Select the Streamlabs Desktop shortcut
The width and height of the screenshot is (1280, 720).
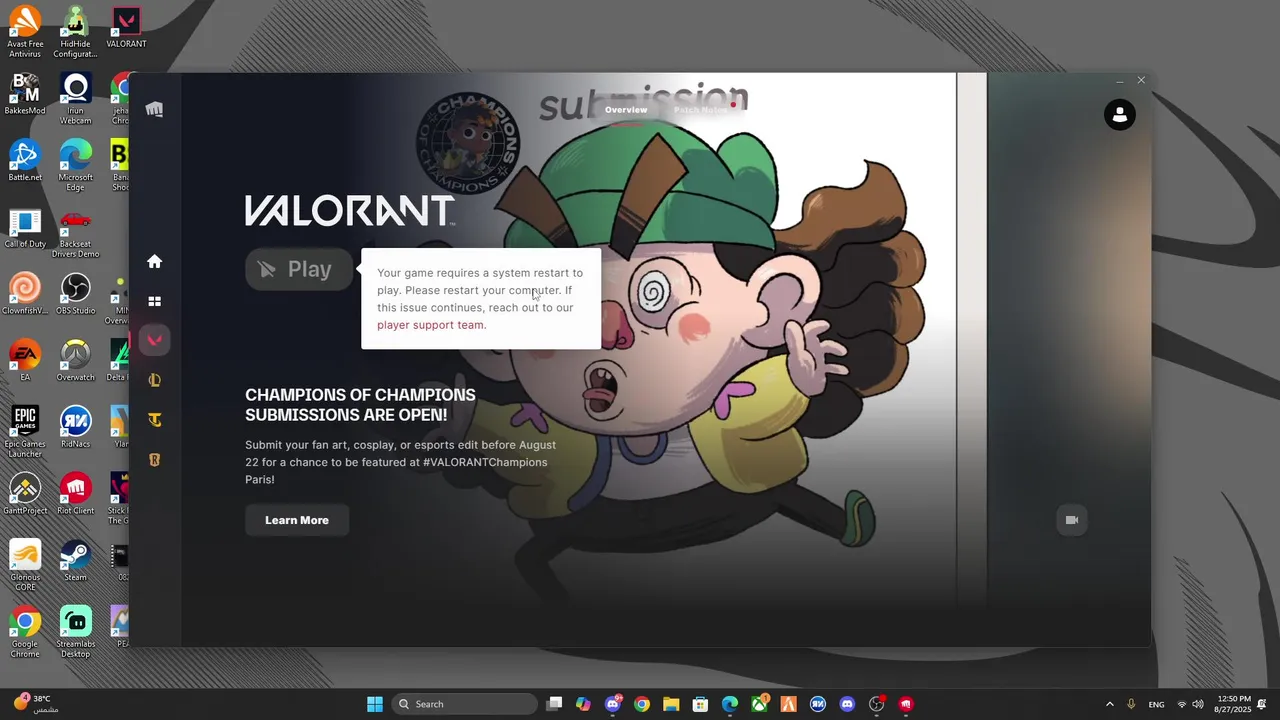pos(75,632)
